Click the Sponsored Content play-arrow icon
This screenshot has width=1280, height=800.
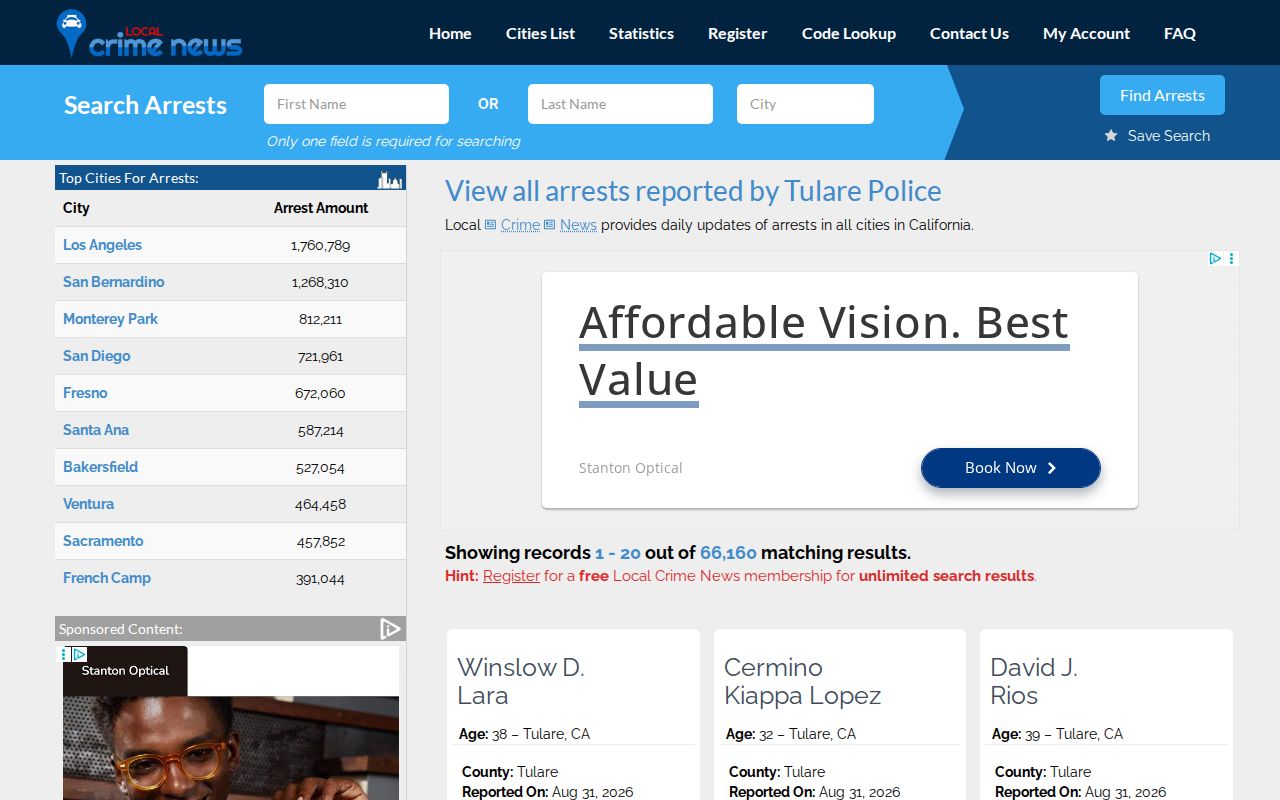point(390,628)
